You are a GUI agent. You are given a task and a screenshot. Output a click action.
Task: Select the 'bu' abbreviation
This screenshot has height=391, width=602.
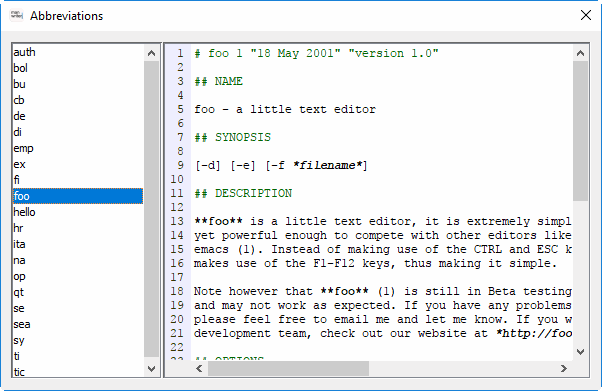pyautogui.click(x=78, y=84)
